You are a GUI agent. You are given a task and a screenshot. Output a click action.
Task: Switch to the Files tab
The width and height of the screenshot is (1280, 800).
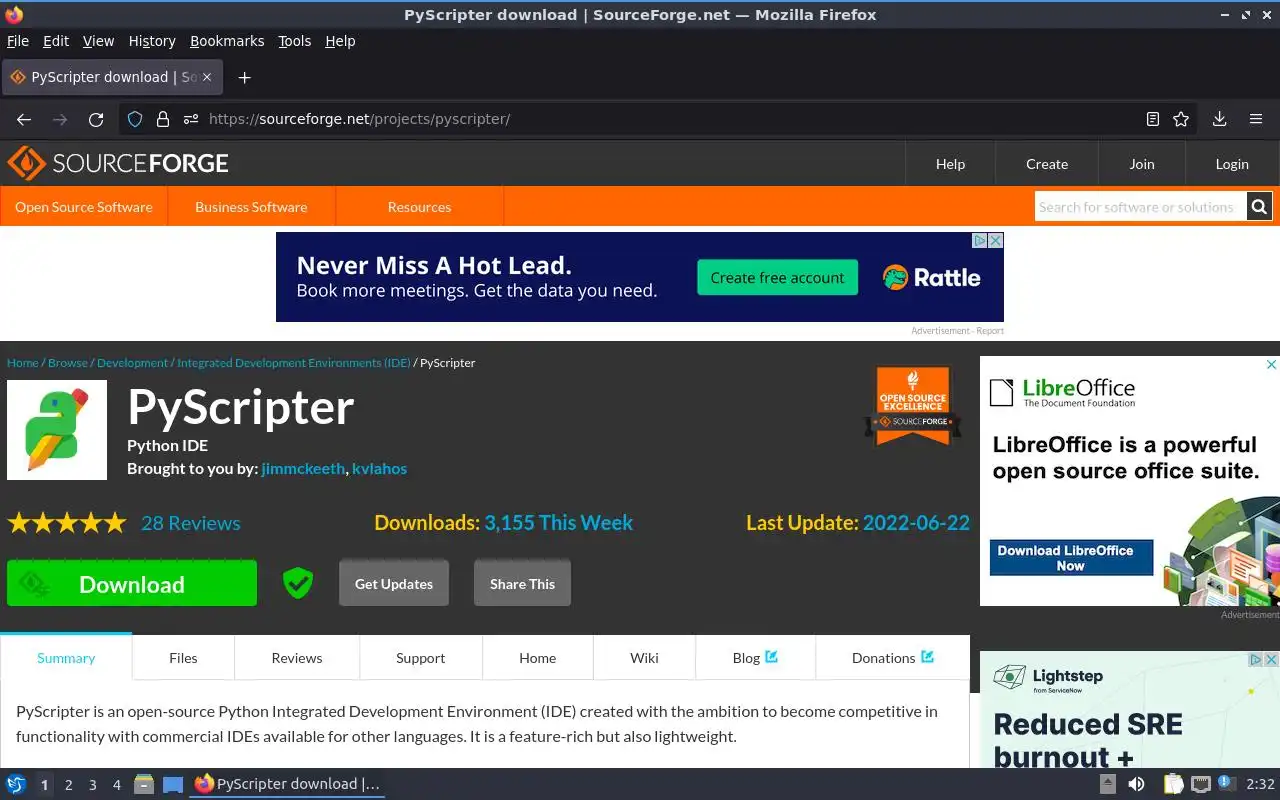pyautogui.click(x=183, y=658)
